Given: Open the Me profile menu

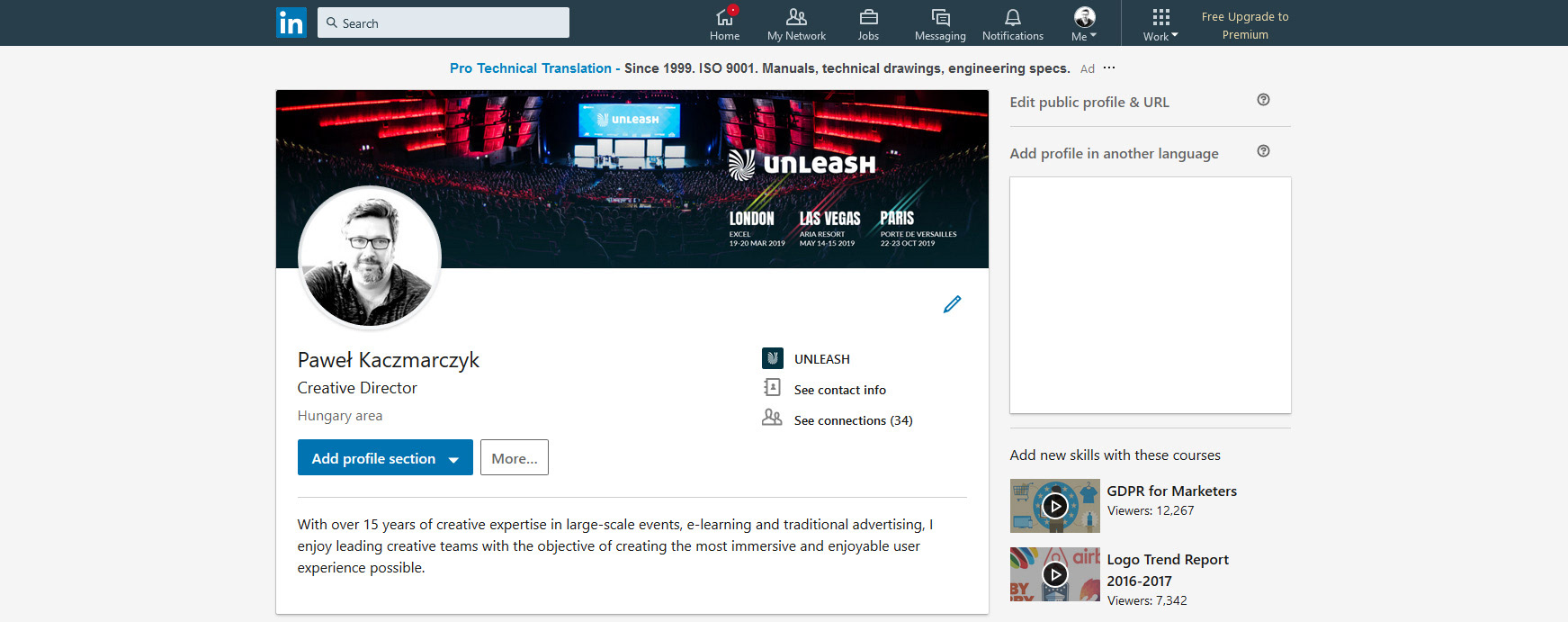Looking at the screenshot, I should (x=1084, y=24).
